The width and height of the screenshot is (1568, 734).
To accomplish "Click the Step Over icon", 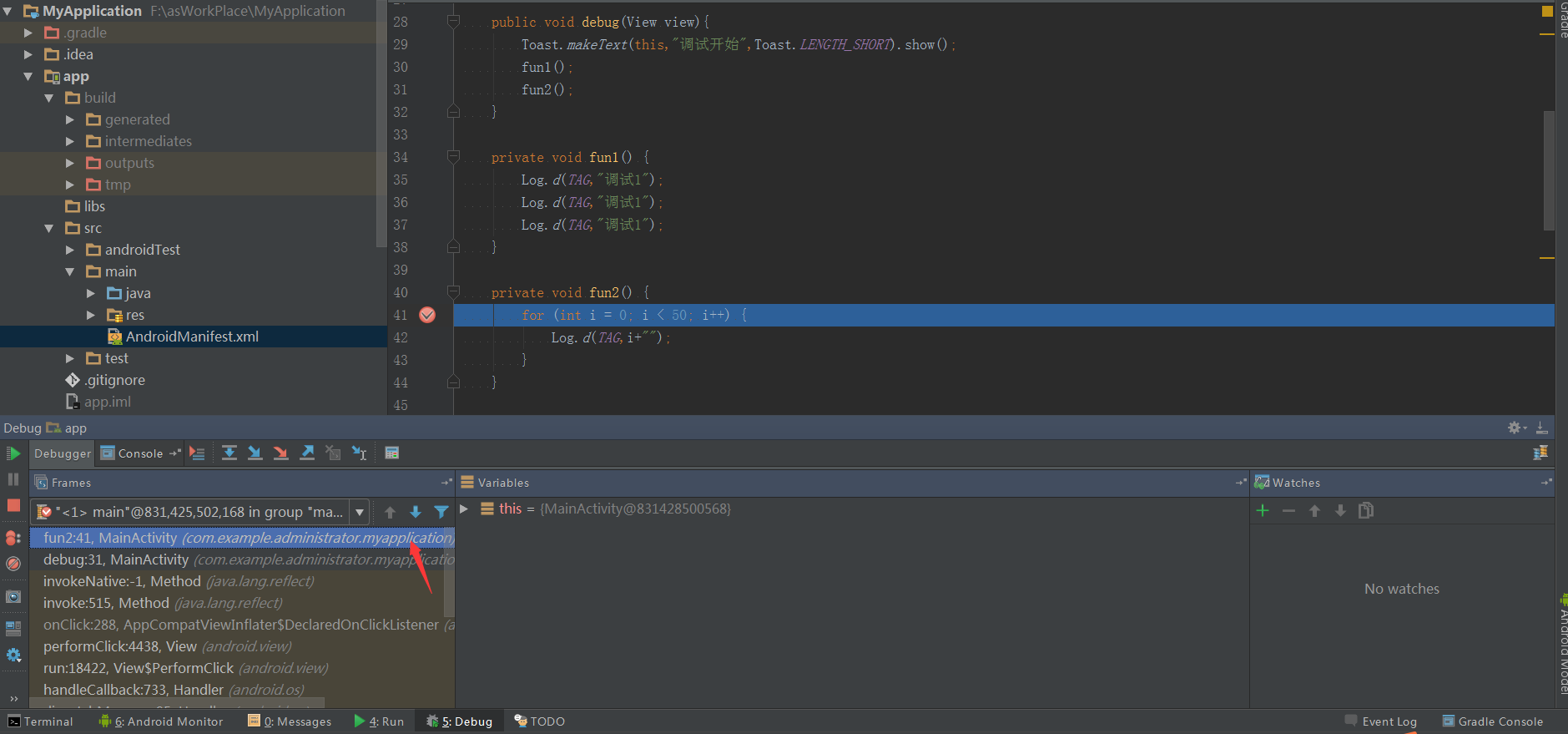I will coord(229,453).
